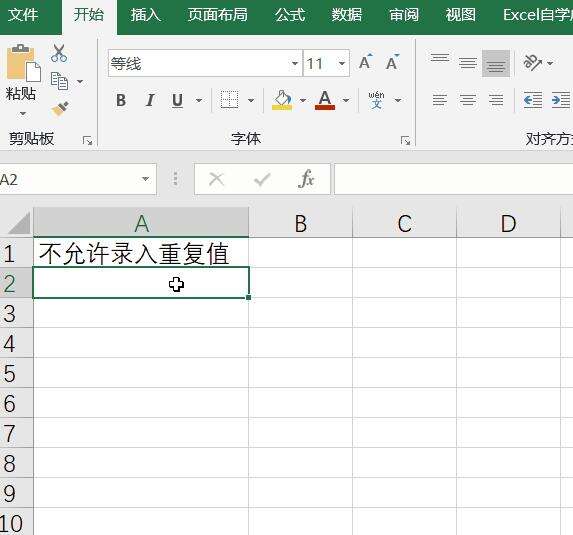Open the font name dropdown 等线
The width and height of the screenshot is (573, 535).
coord(295,64)
